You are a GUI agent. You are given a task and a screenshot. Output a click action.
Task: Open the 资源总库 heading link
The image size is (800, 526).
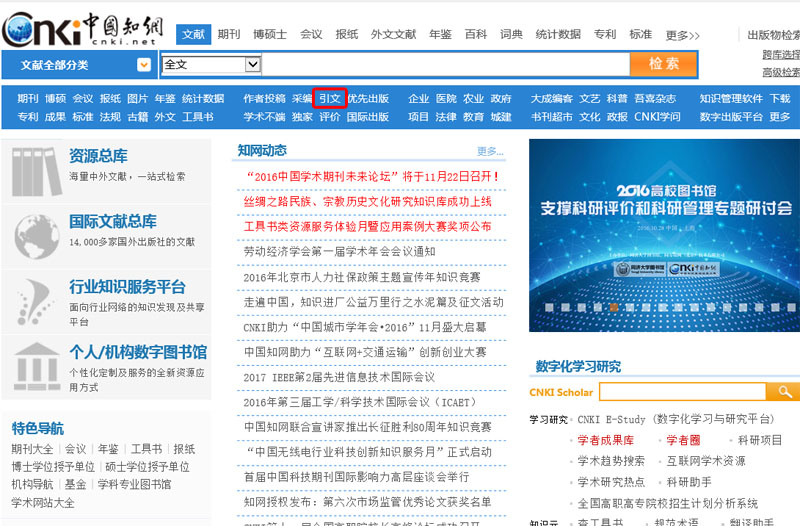coord(98,156)
